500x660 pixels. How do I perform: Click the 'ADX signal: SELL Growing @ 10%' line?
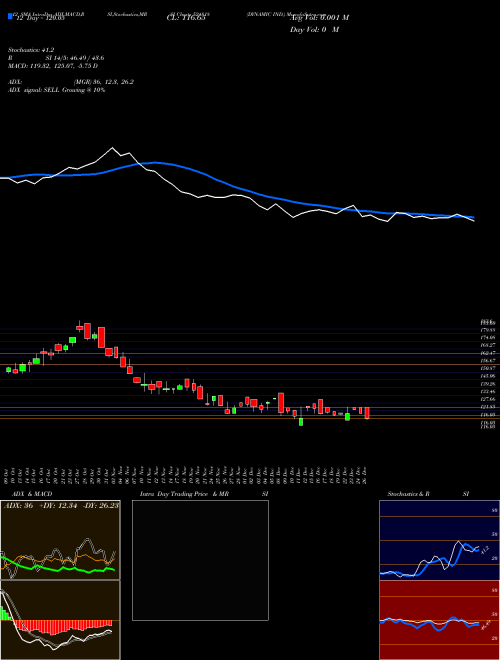point(56,90)
